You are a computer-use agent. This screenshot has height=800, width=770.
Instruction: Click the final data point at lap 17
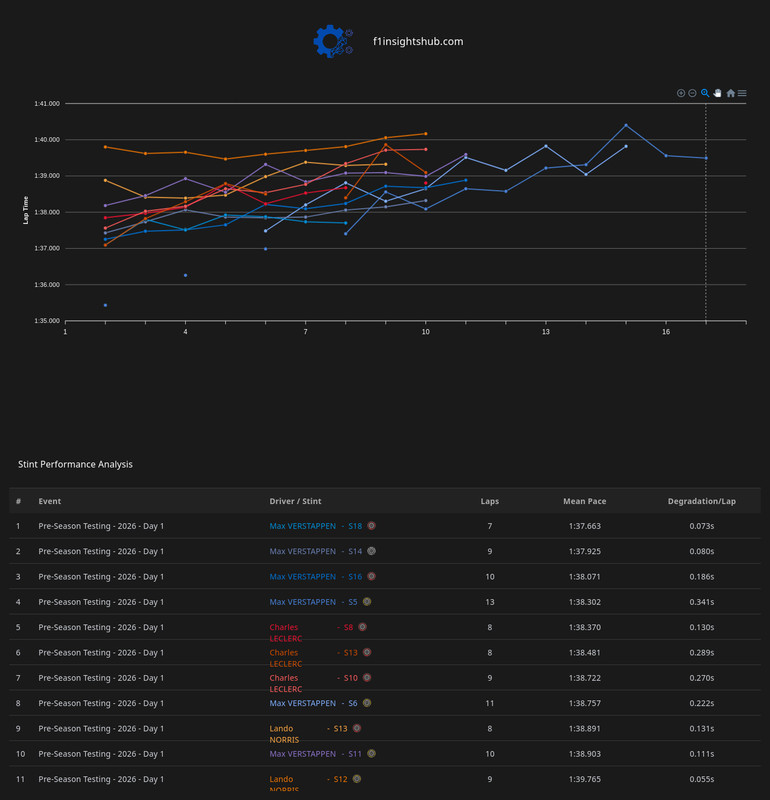click(x=706, y=158)
